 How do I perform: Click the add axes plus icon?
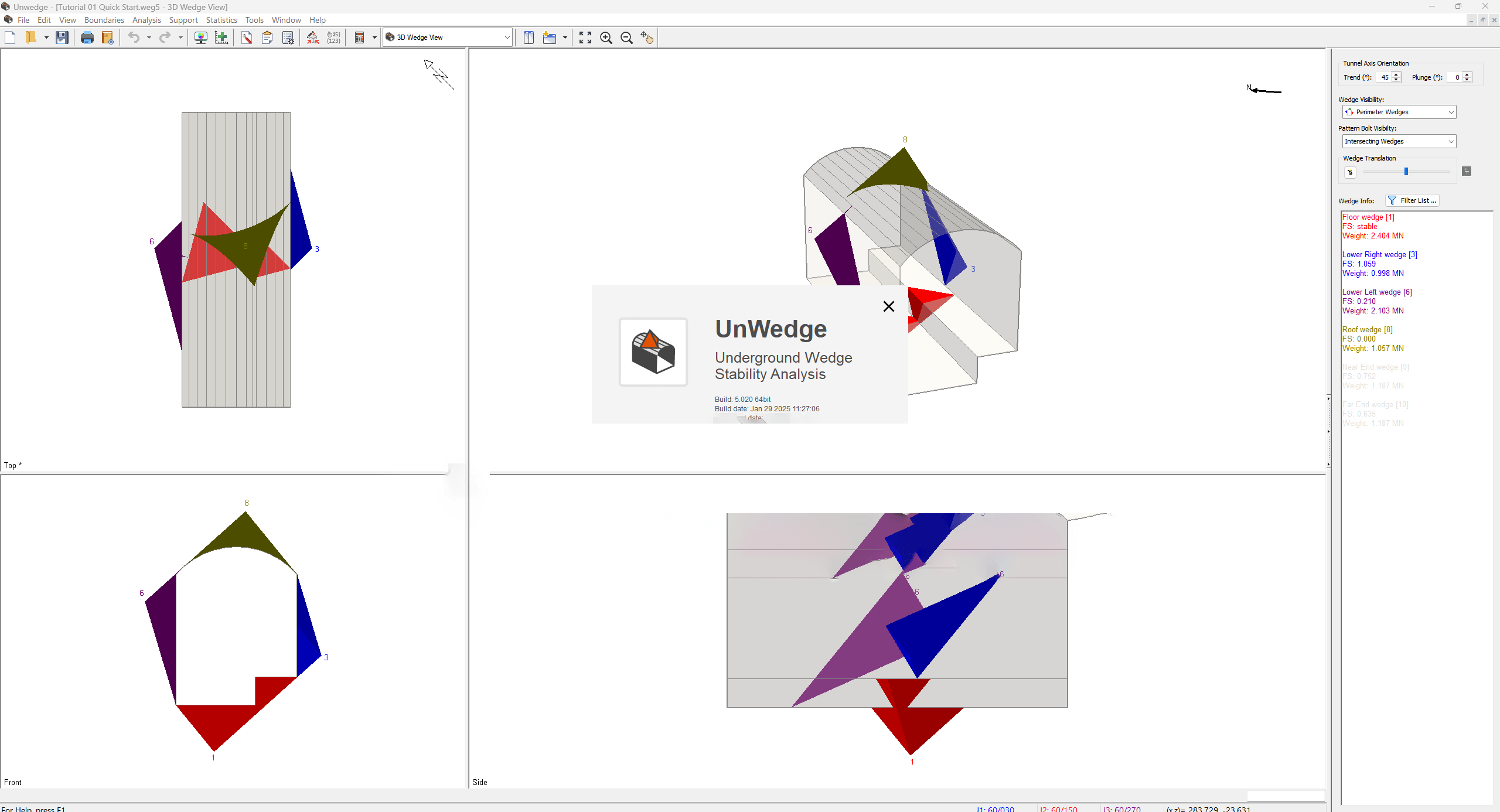tap(221, 37)
